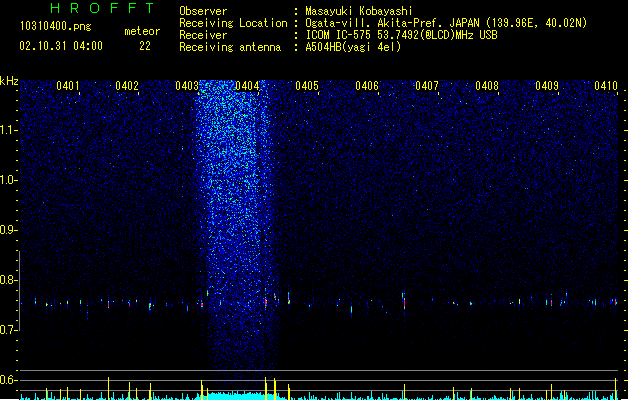Click time marker 0409
Viewport: 629px width, 400px height.
(547, 86)
